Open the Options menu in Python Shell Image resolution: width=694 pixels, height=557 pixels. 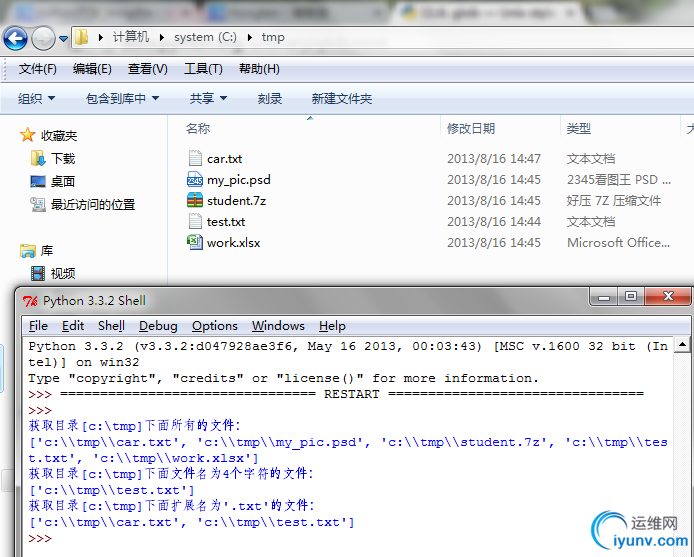(215, 326)
